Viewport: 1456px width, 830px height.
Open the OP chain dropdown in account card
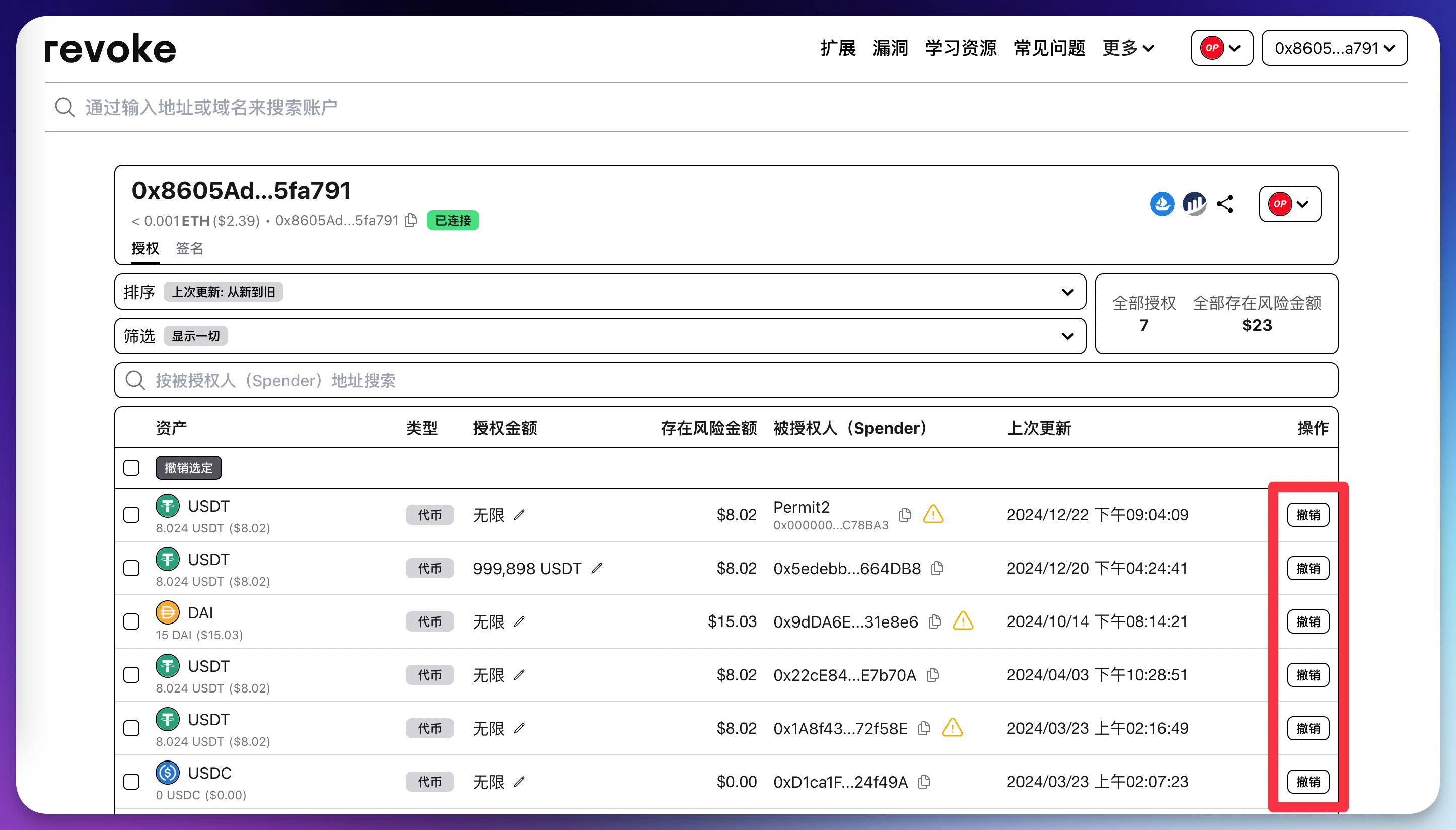[1290, 203]
